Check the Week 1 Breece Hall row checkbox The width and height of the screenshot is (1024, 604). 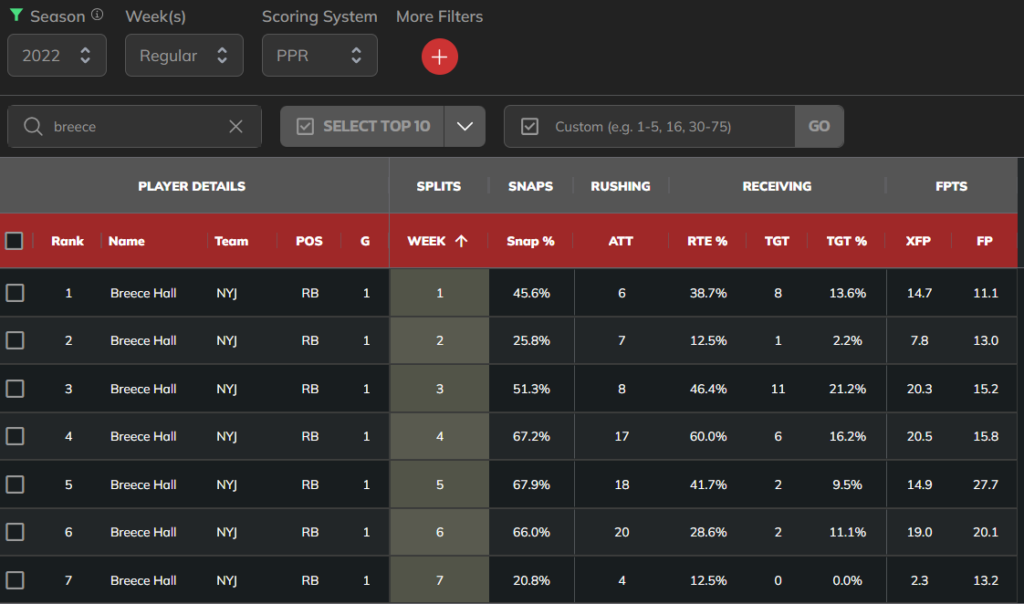tap(14, 293)
